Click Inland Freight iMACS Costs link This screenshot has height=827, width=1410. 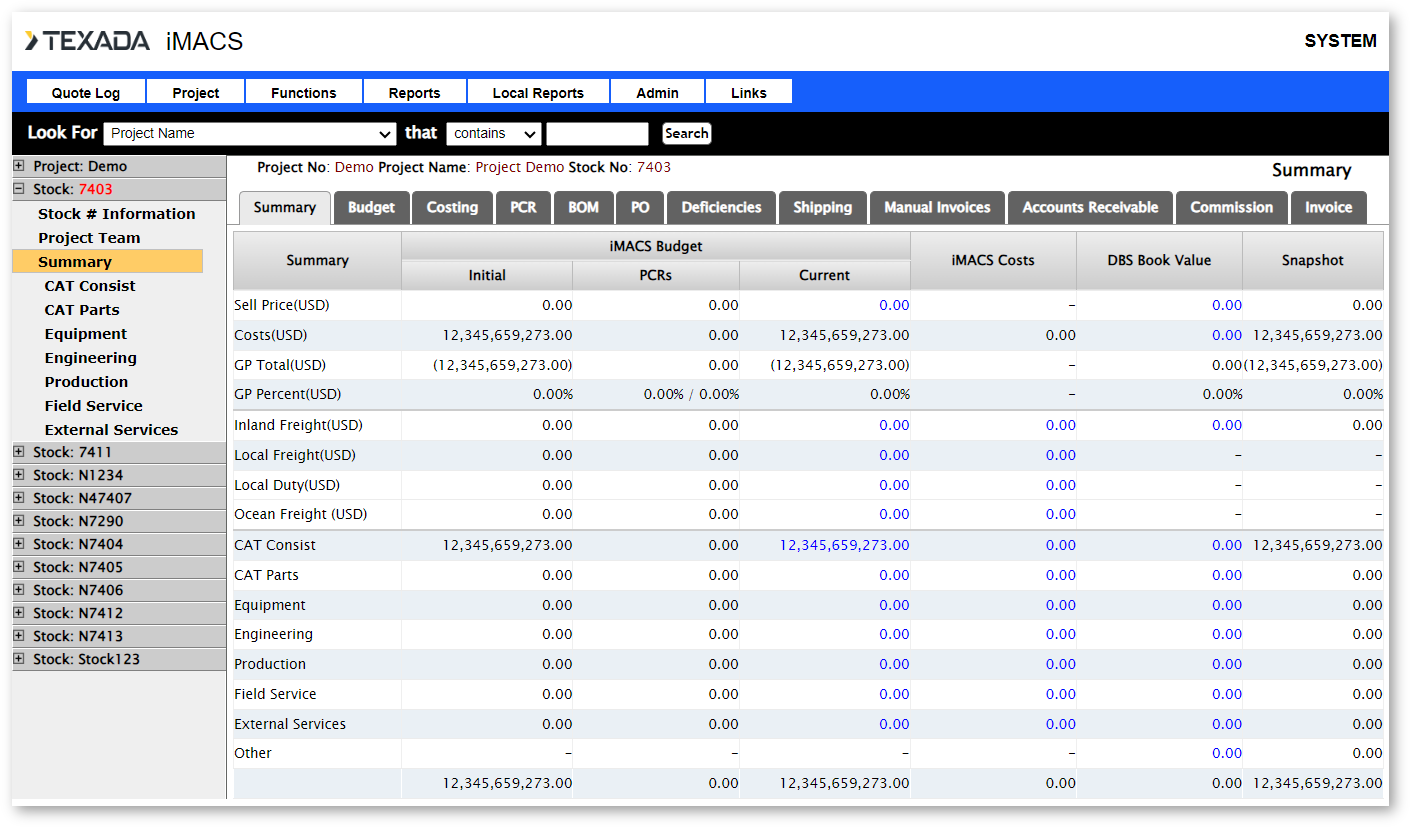(x=1061, y=425)
